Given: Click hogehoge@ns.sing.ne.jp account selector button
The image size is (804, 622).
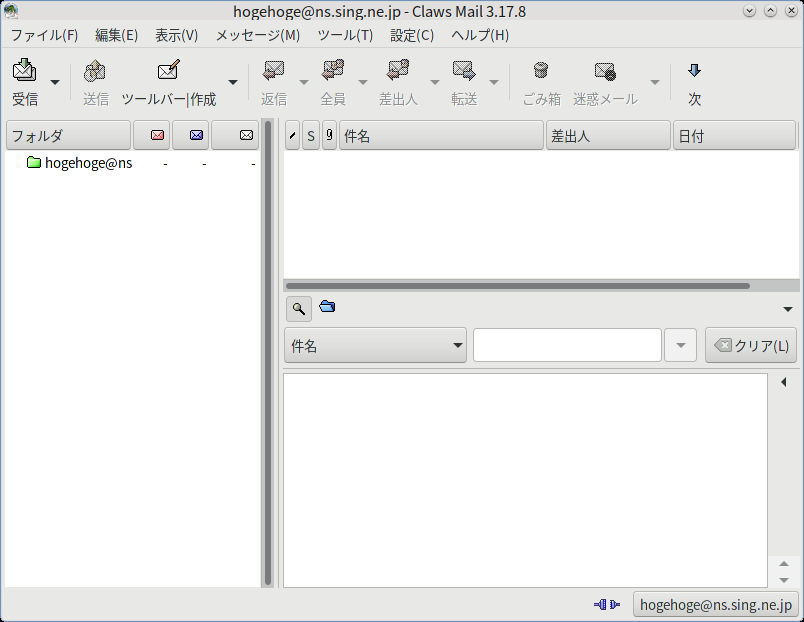Looking at the screenshot, I should [716, 605].
